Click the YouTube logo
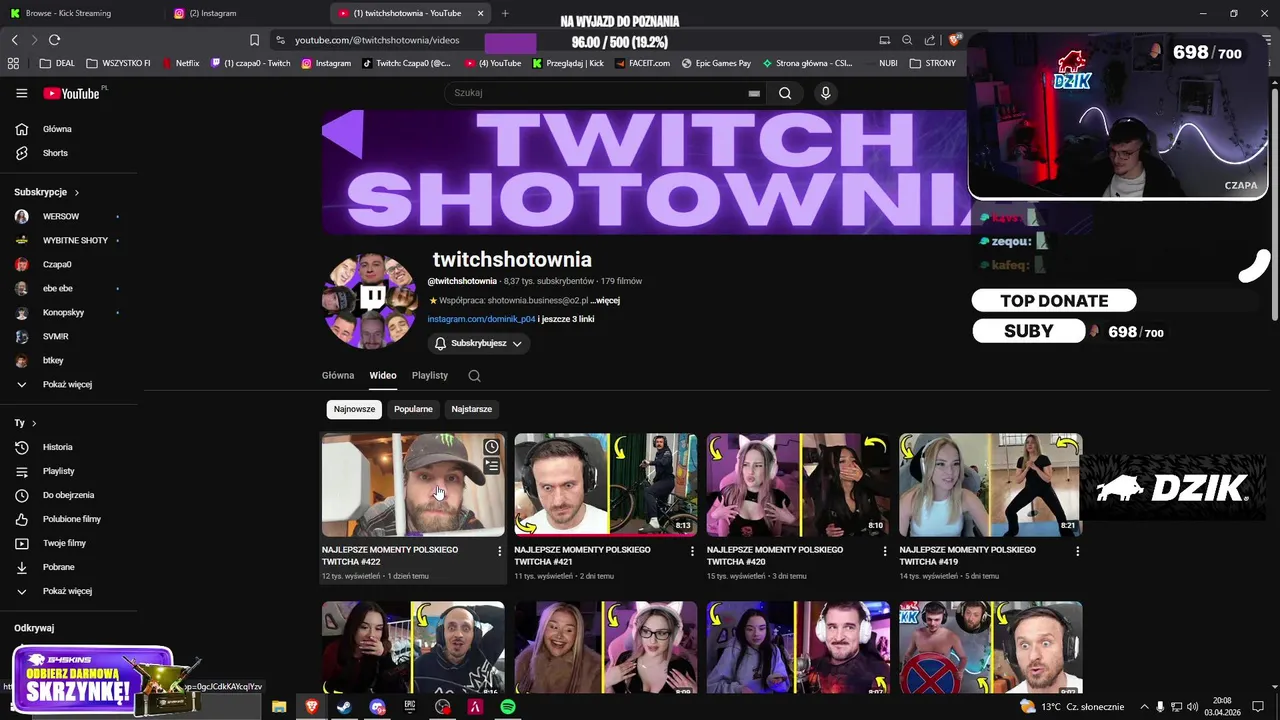Screen dimensions: 1280x720 click(x=71, y=93)
